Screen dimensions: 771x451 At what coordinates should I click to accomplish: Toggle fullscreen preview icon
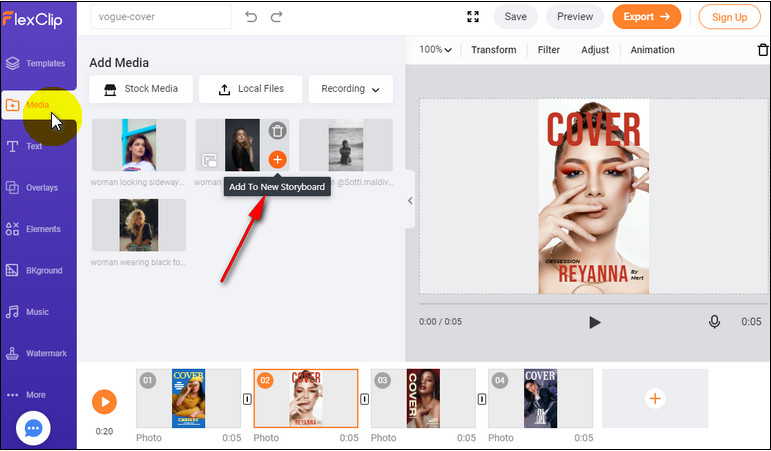click(x=473, y=17)
